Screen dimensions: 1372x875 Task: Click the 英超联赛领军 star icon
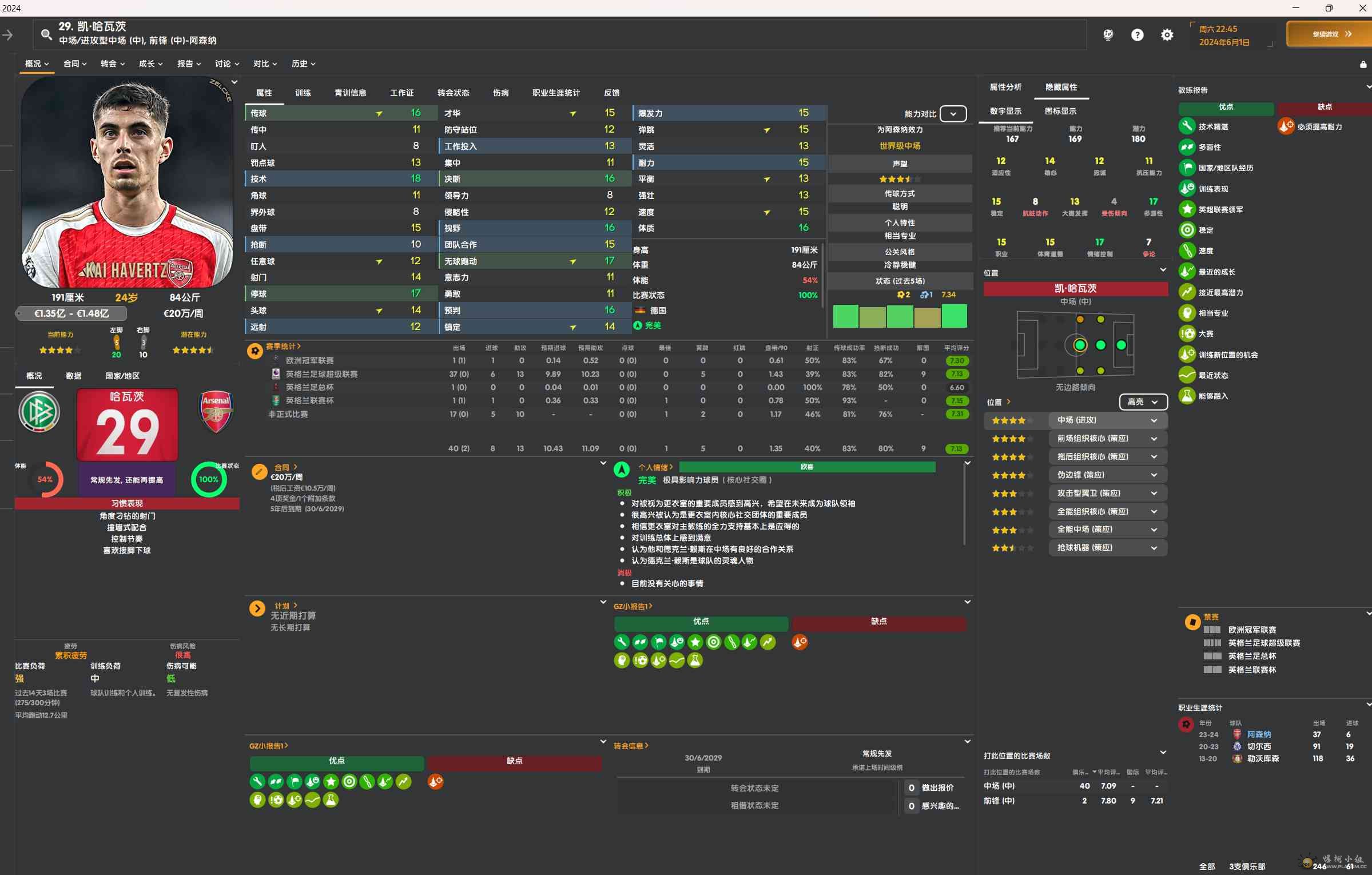[1187, 209]
